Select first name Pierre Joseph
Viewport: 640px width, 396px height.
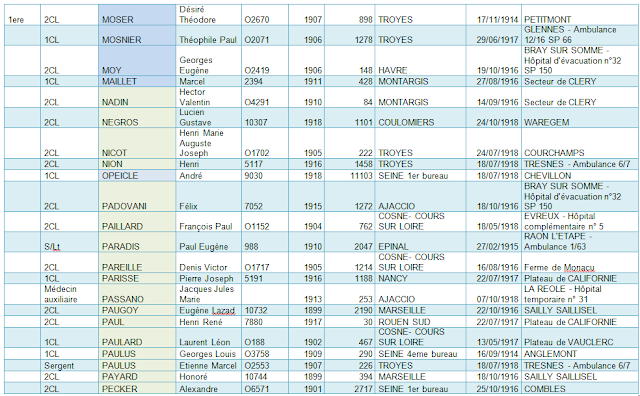(206, 278)
